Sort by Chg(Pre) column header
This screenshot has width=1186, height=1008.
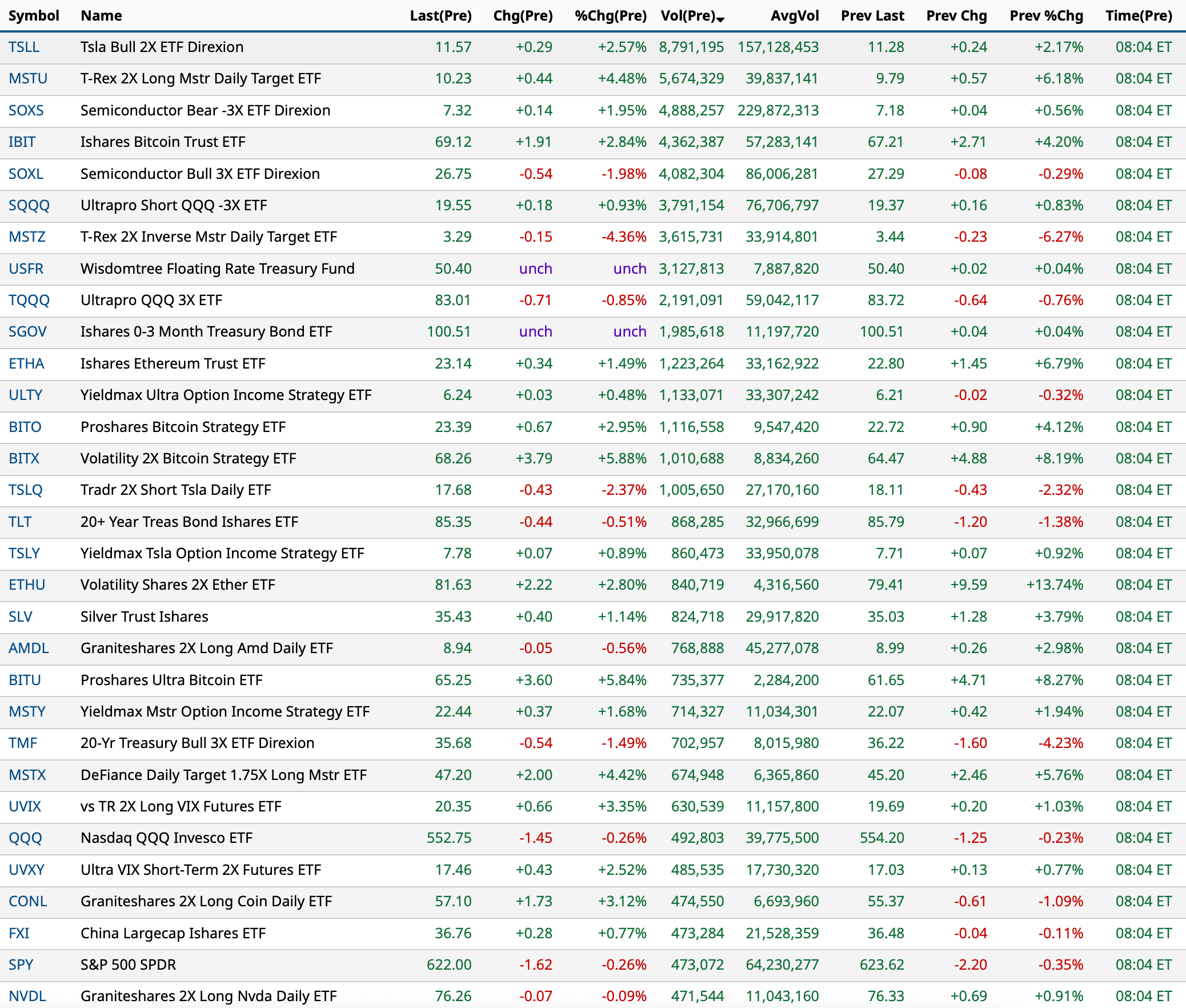tap(523, 15)
